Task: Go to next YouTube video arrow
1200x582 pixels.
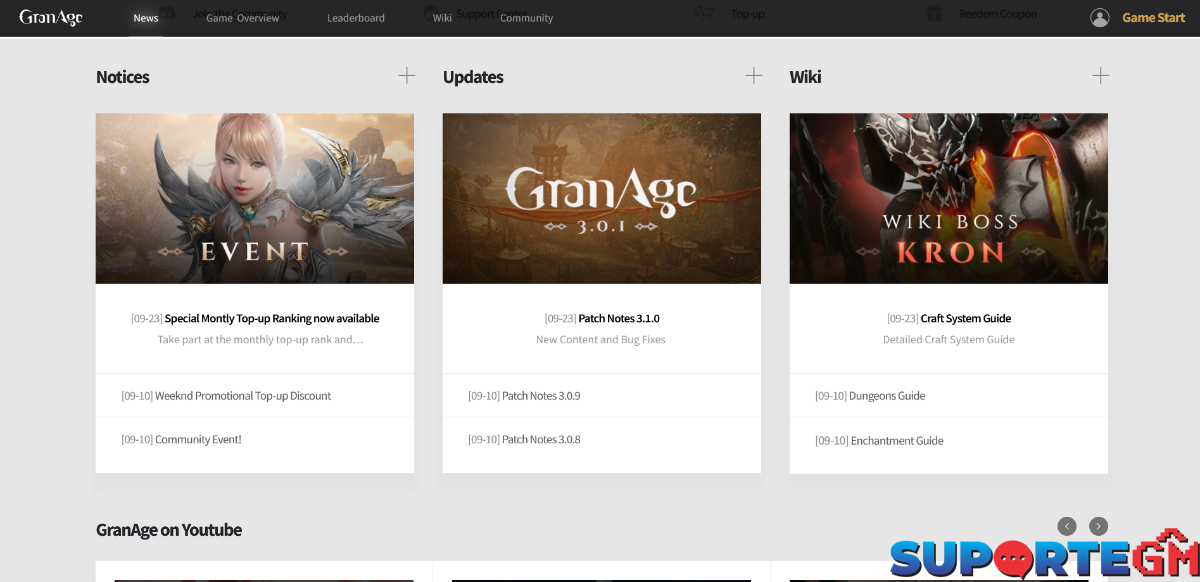Action: click(x=1098, y=526)
